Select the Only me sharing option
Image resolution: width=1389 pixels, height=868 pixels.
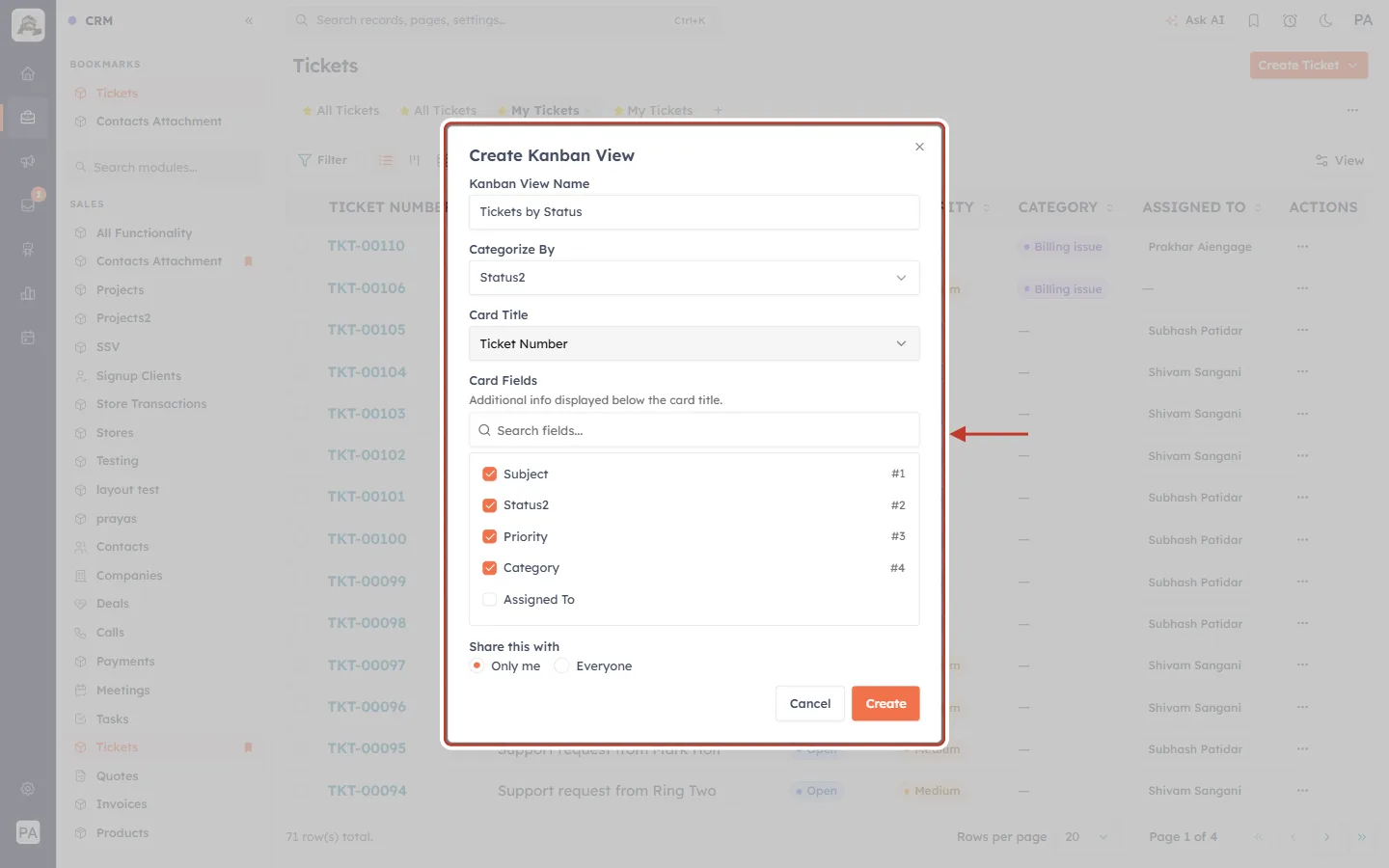coord(477,665)
